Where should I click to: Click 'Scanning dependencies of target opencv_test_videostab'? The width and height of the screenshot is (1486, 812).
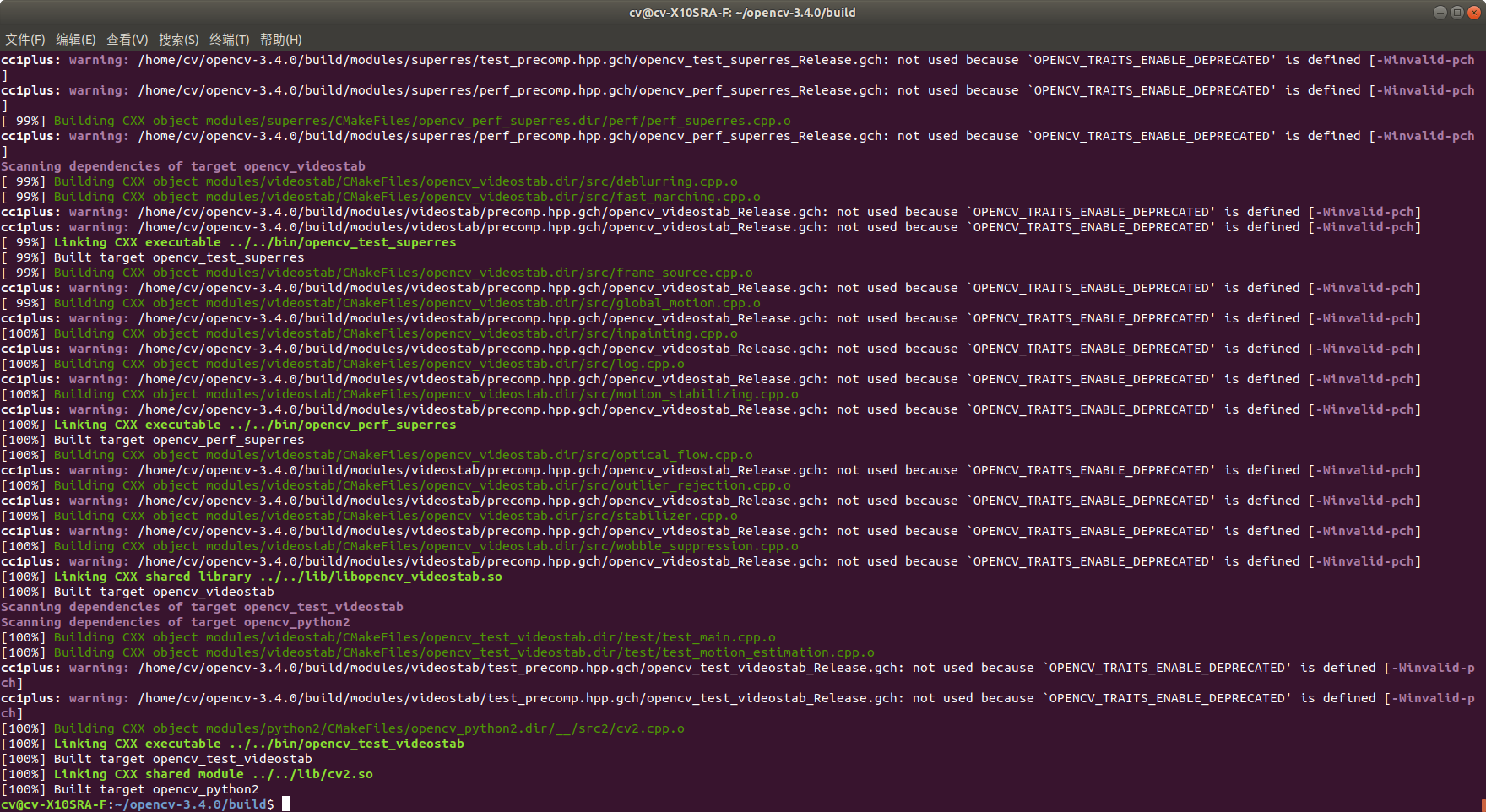(202, 607)
